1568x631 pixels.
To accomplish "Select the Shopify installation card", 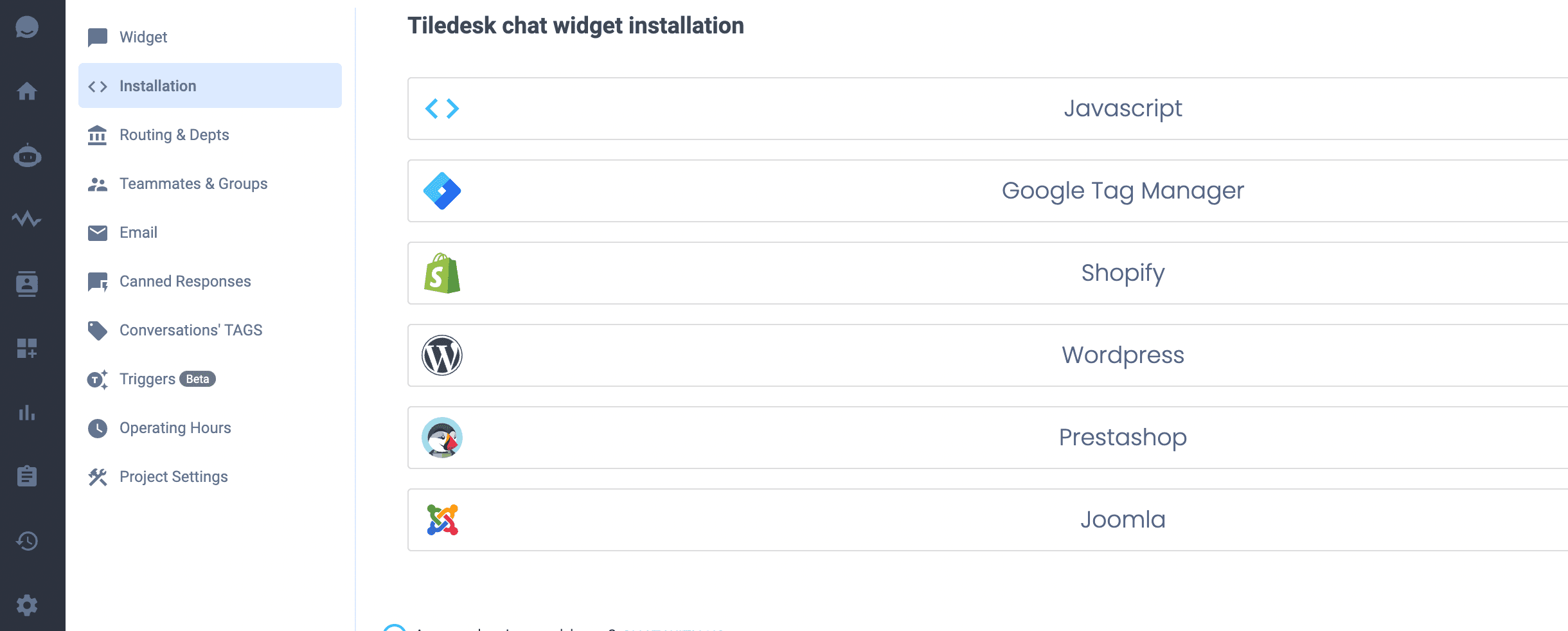I will pyautogui.click(x=988, y=273).
